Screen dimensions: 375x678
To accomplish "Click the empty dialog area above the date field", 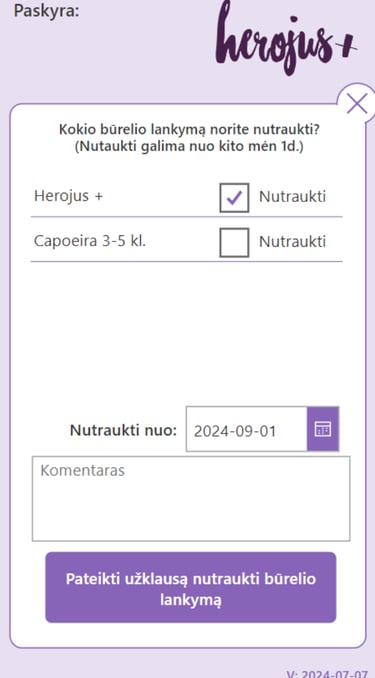I will [186, 333].
